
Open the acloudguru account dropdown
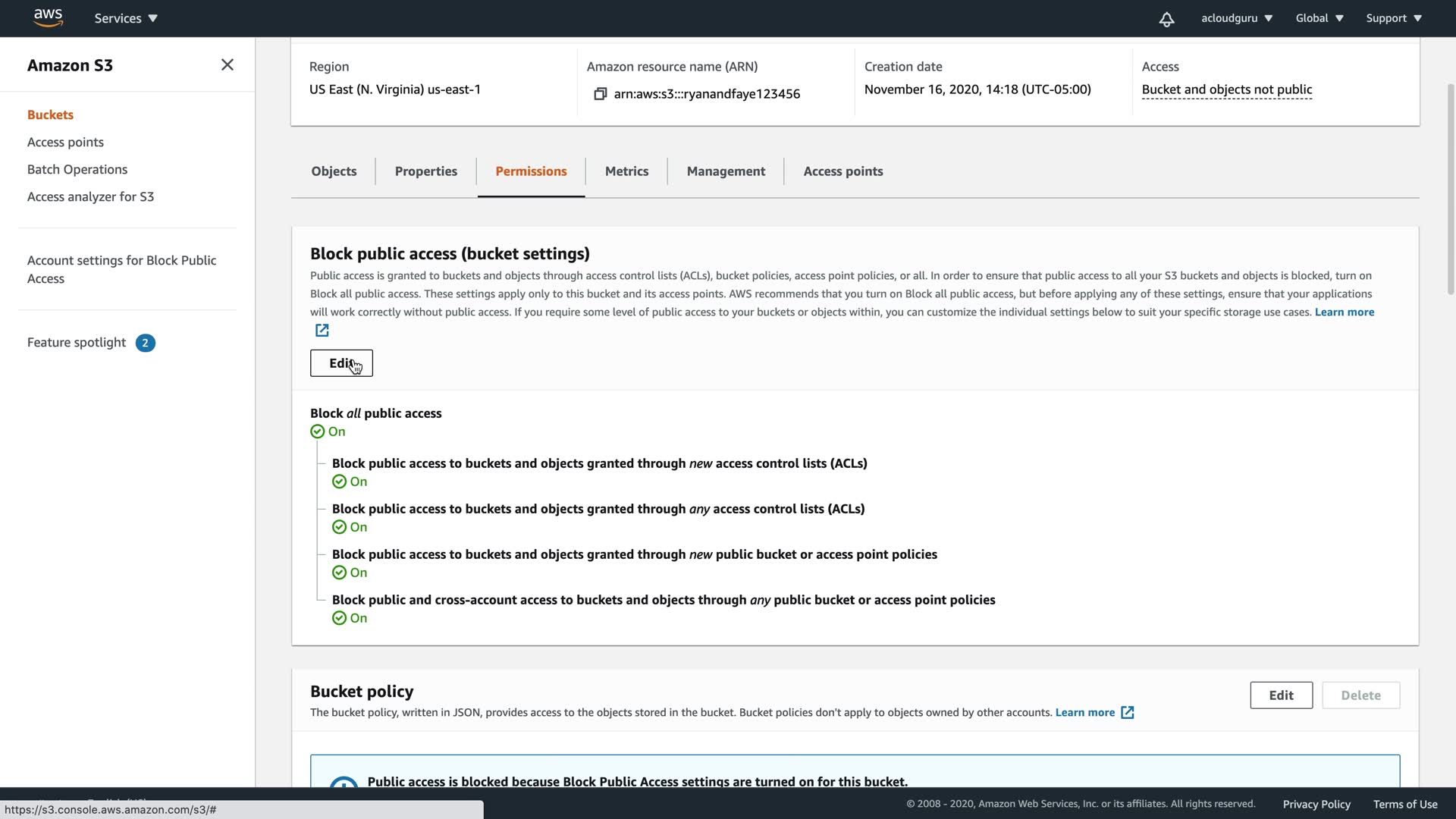[x=1236, y=18]
